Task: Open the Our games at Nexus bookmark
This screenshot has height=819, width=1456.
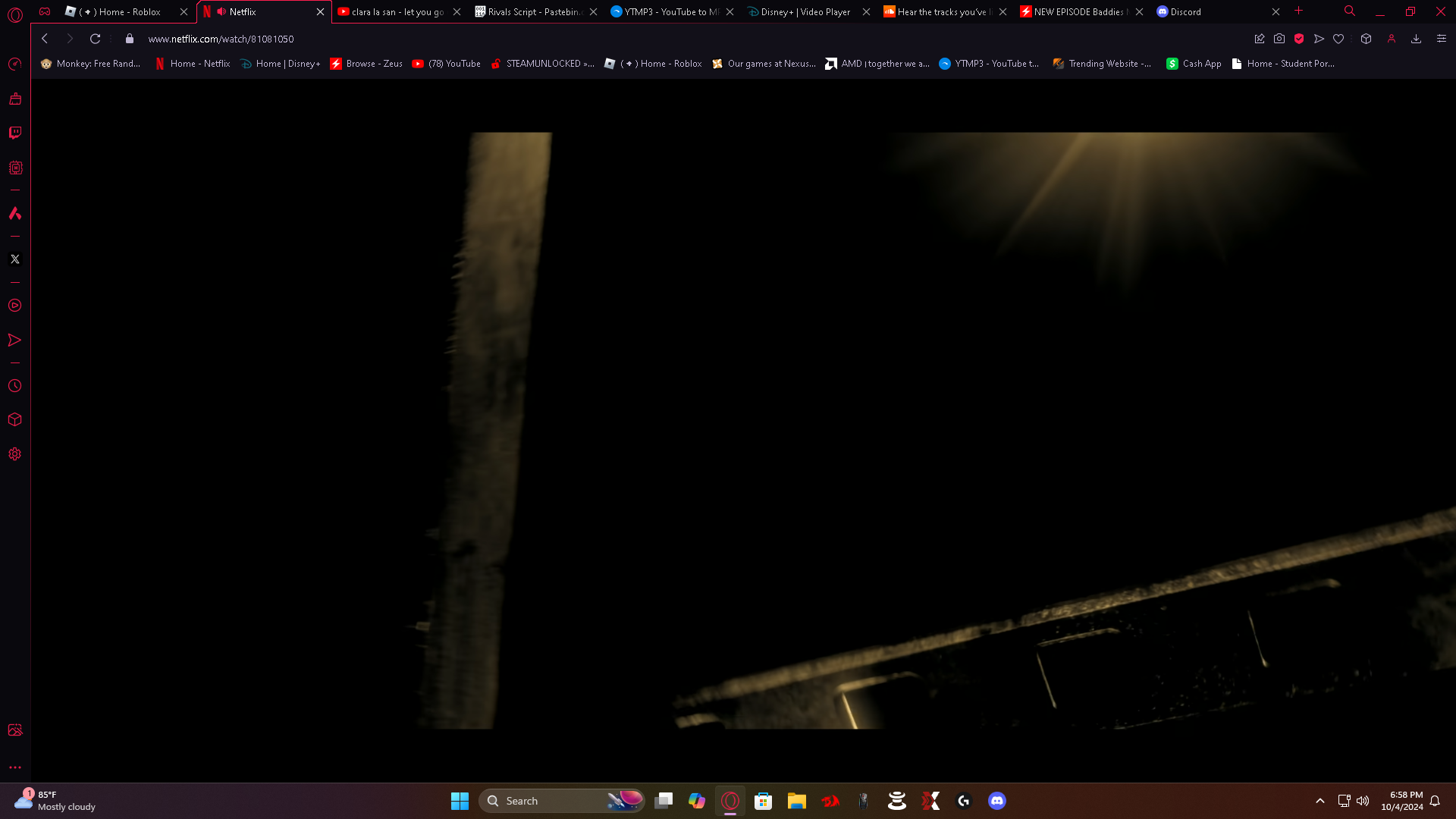Action: pos(764,64)
